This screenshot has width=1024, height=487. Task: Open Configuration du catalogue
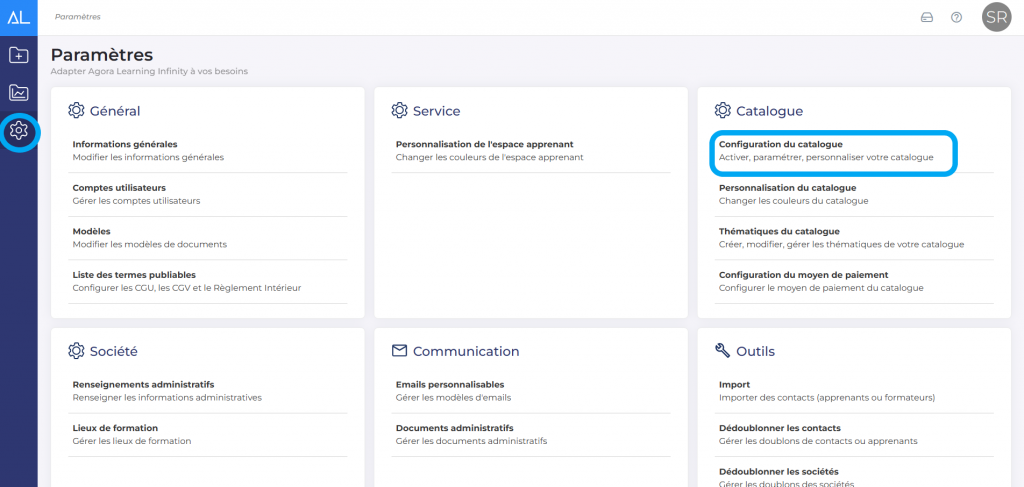coord(780,144)
